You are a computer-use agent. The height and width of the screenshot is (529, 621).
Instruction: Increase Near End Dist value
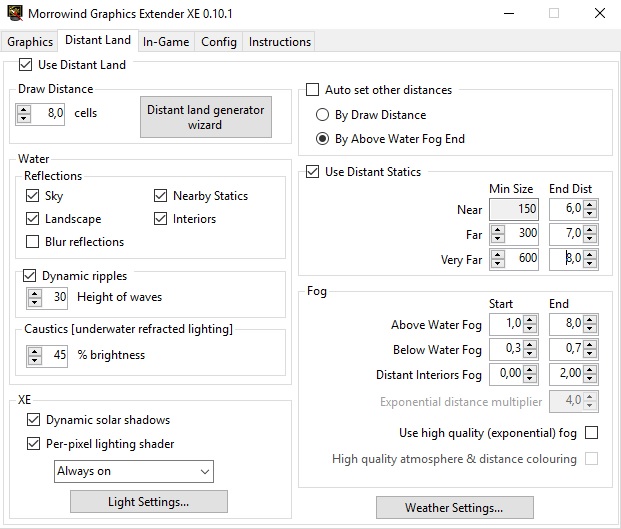click(x=590, y=205)
